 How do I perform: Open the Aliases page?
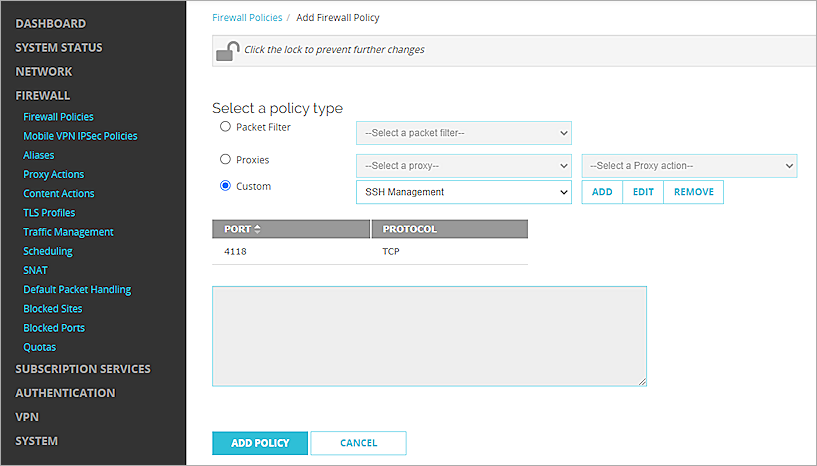pos(39,155)
